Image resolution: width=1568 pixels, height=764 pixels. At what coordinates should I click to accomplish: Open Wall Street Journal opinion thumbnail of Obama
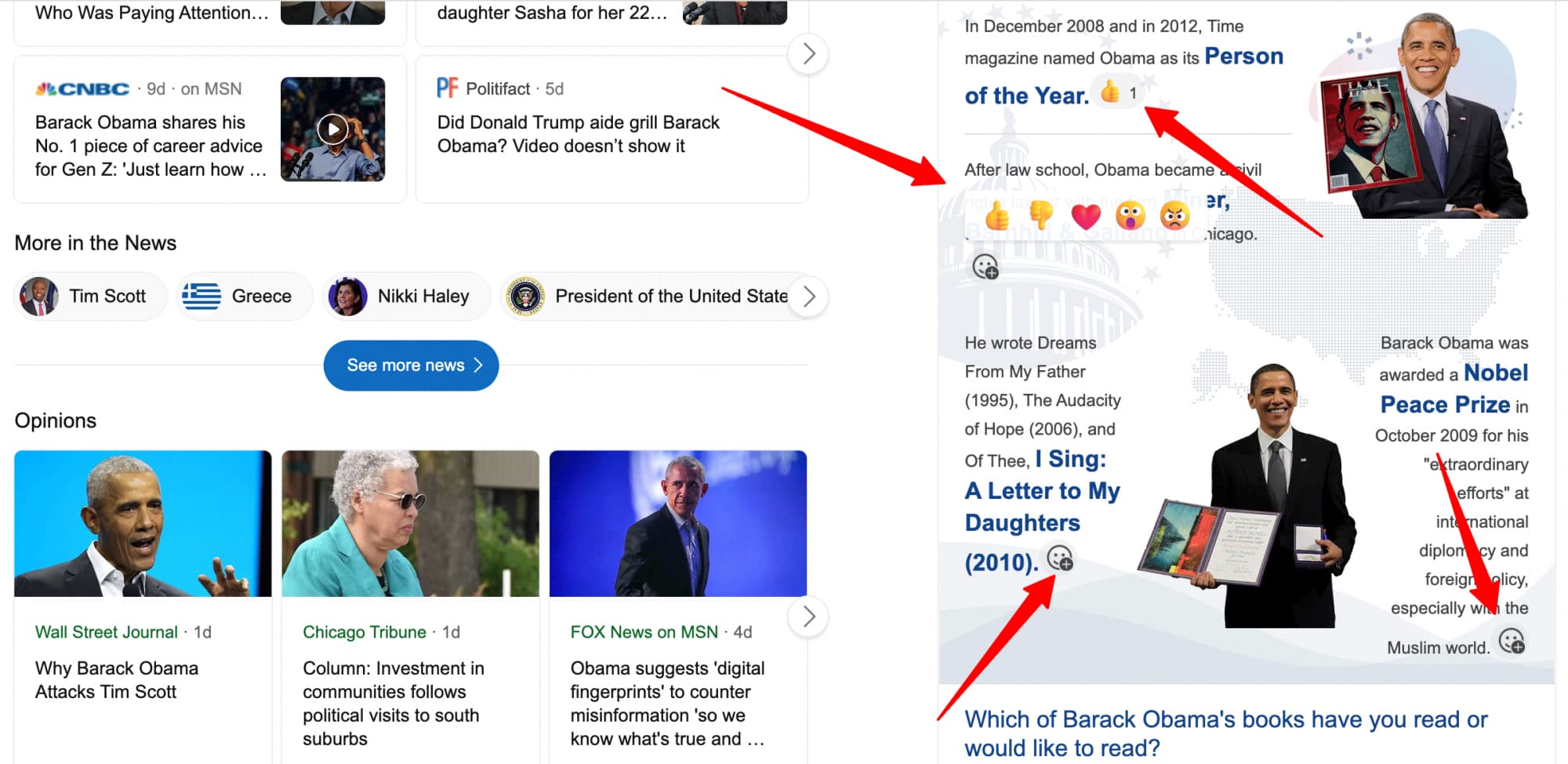[x=143, y=523]
